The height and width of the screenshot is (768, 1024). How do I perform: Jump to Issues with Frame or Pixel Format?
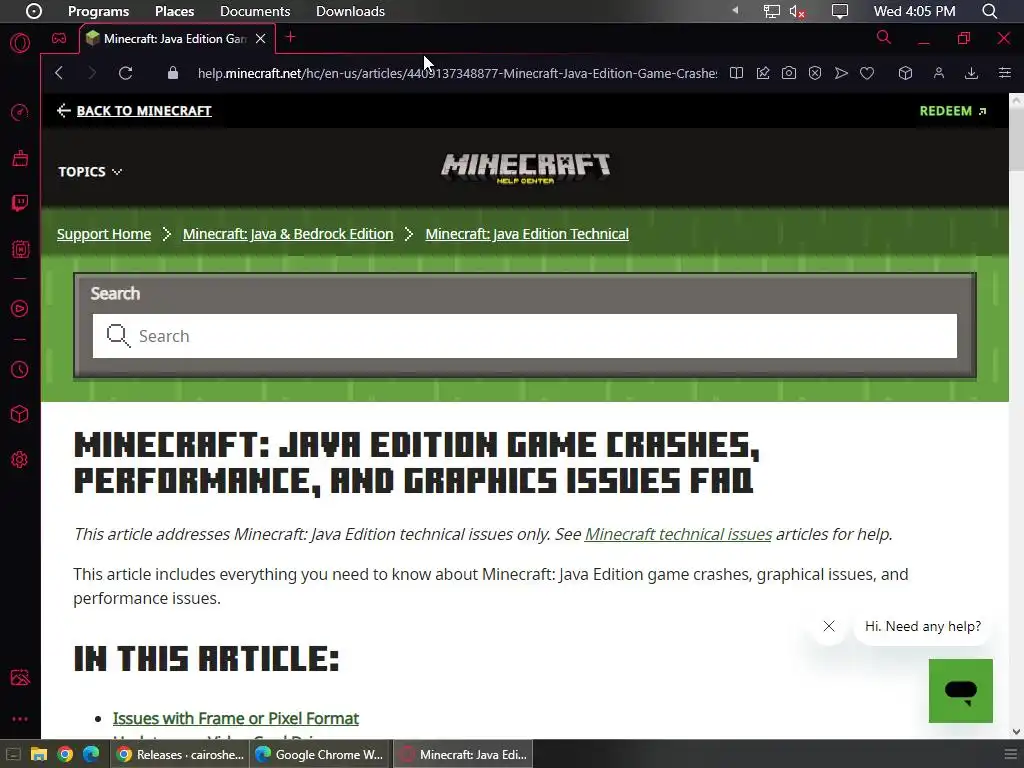point(236,718)
